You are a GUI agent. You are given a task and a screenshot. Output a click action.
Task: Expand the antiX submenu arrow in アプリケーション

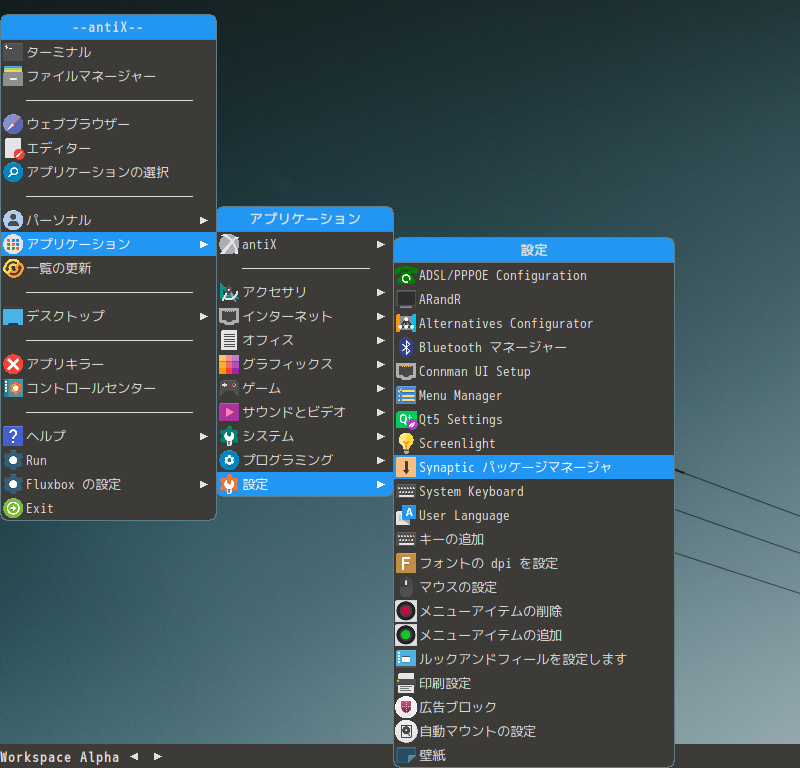(381, 244)
